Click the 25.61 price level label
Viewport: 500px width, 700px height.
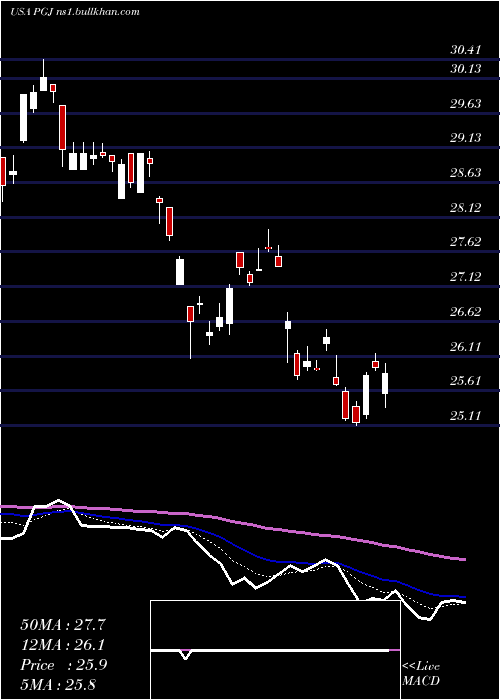click(x=466, y=381)
